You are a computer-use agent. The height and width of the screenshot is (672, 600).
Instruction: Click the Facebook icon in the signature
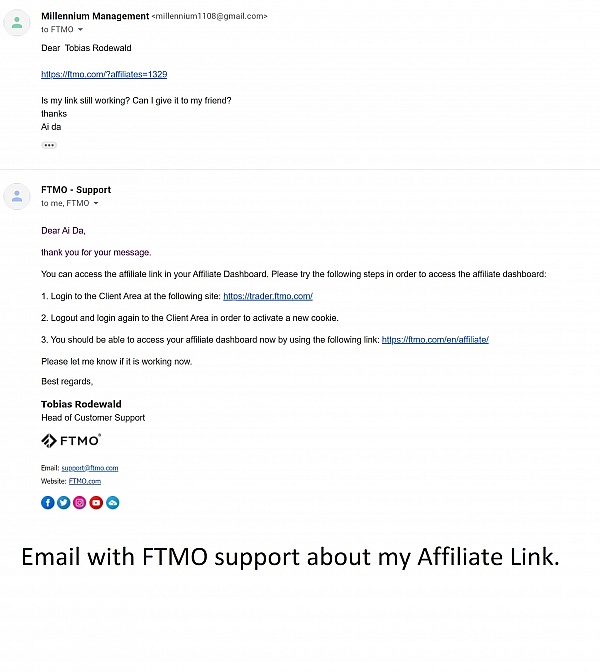[48, 502]
